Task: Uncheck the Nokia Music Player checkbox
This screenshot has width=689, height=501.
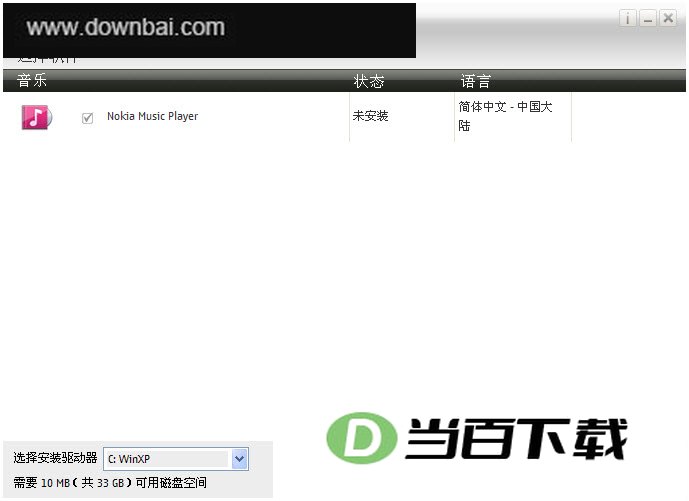Action: (87, 118)
